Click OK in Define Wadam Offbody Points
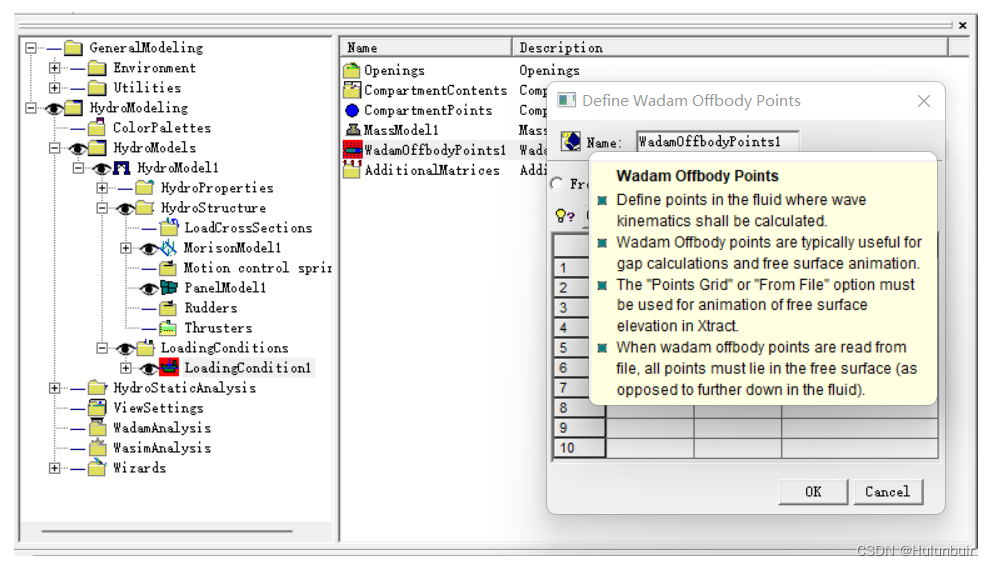Screen dimensions: 990x566 pos(813,491)
